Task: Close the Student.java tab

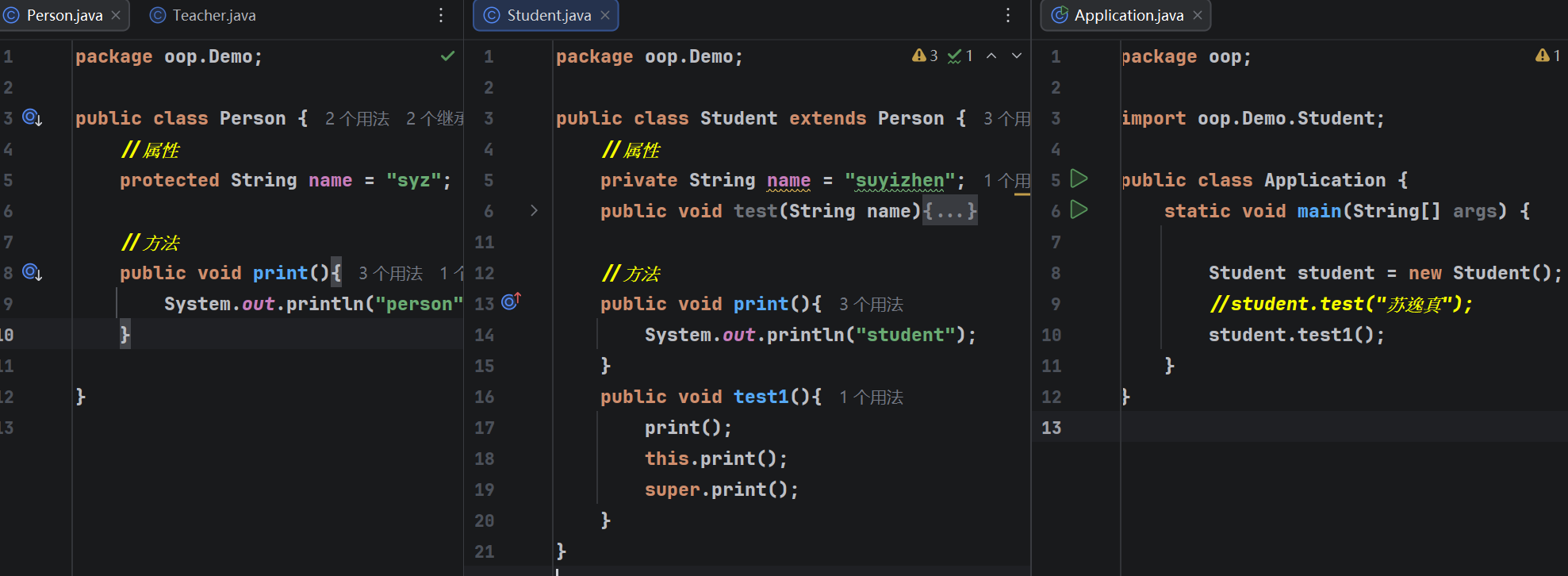Action: coord(605,15)
